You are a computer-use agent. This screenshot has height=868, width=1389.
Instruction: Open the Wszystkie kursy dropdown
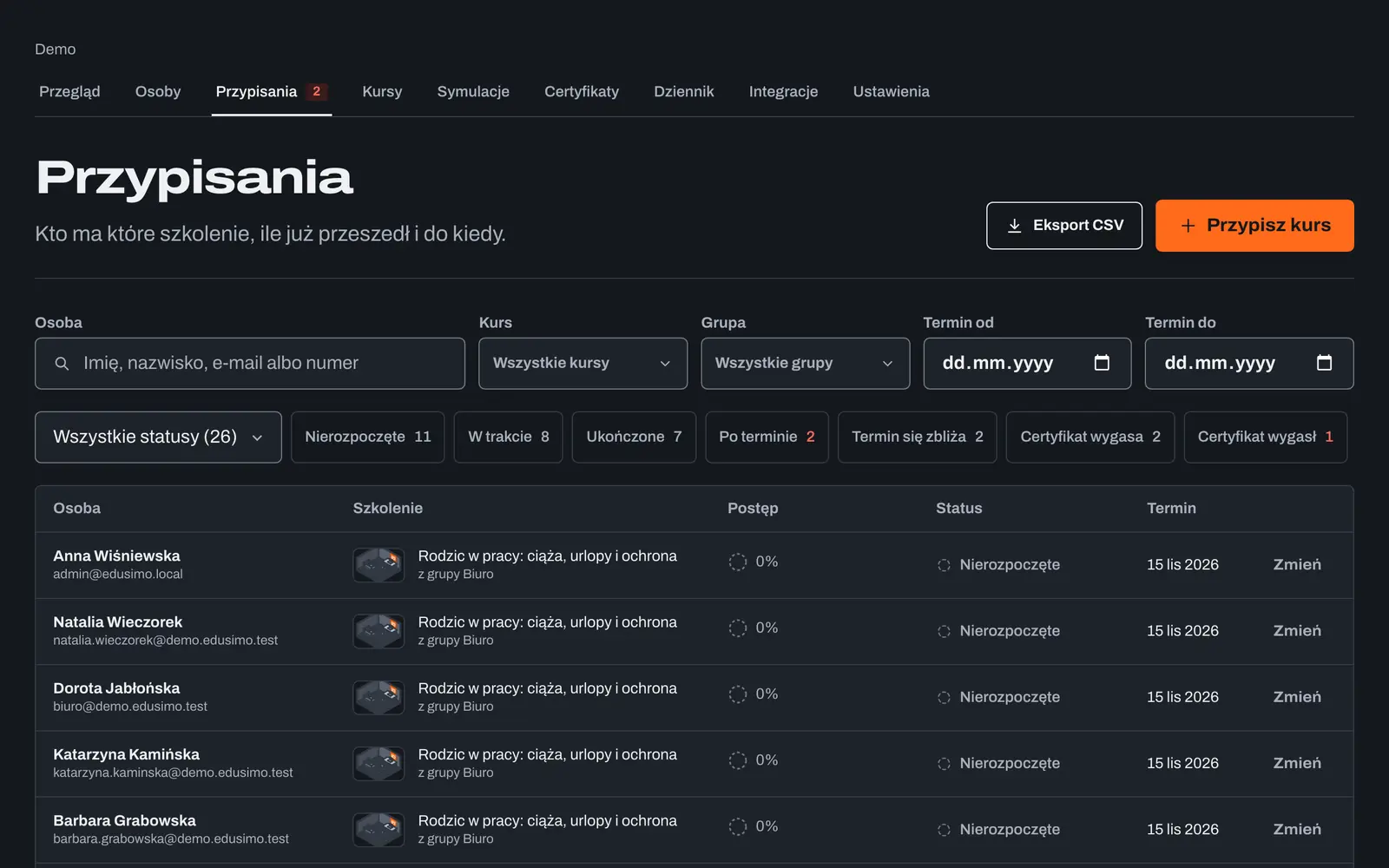[x=583, y=364]
